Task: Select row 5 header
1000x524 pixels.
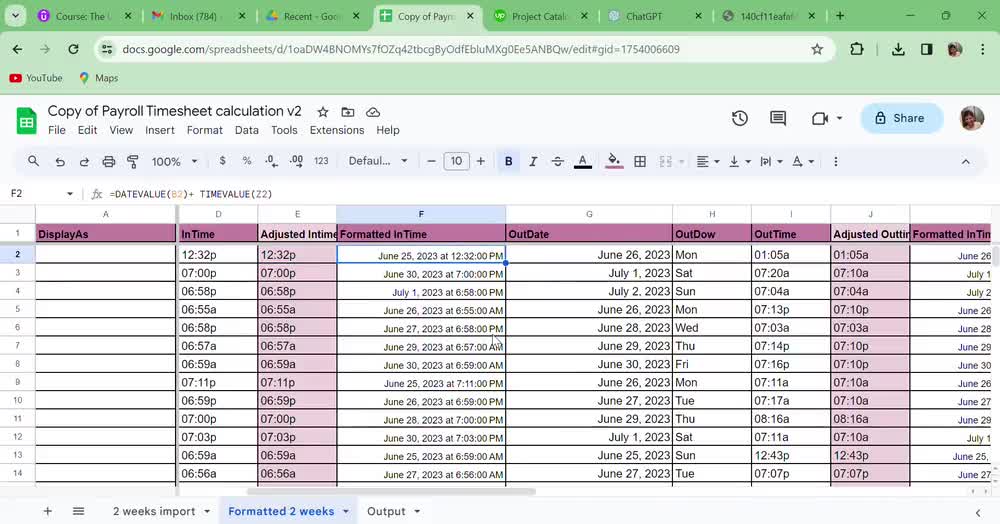Action: [17, 309]
